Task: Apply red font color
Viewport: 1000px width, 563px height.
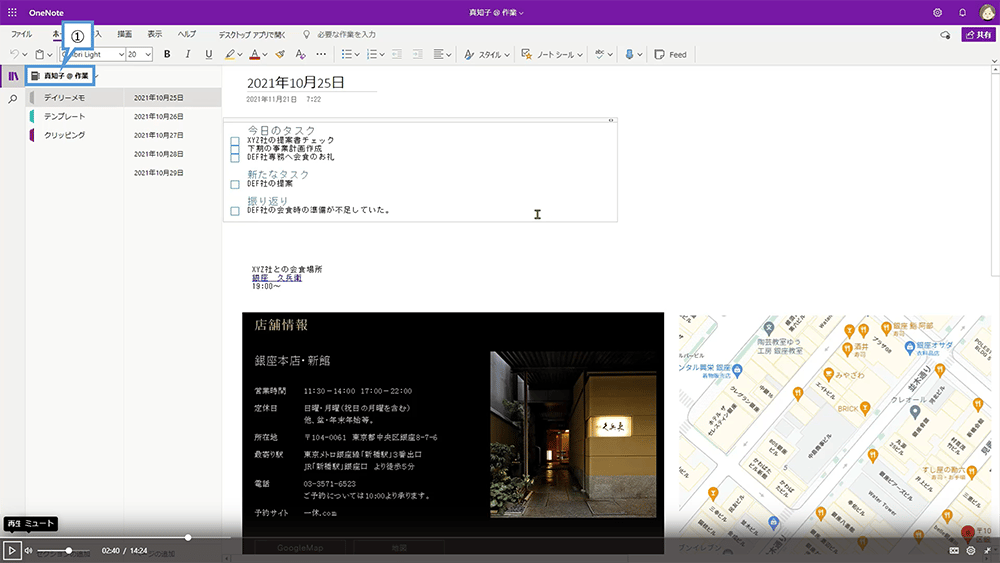Action: coord(254,54)
